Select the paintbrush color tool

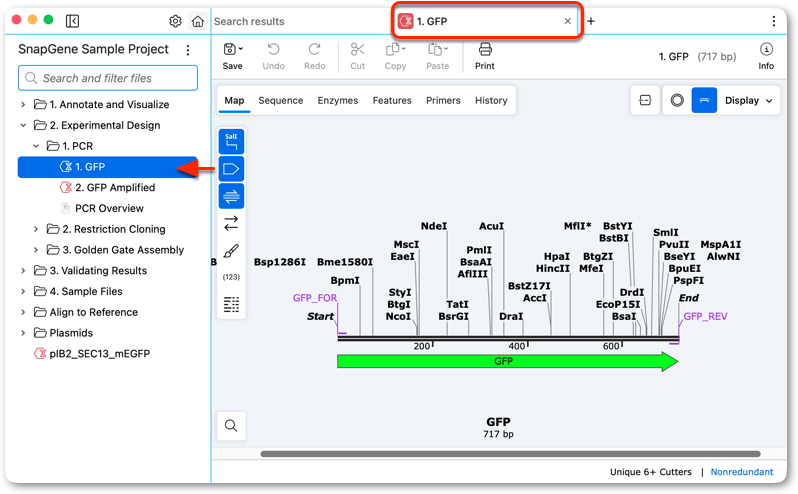click(x=231, y=251)
